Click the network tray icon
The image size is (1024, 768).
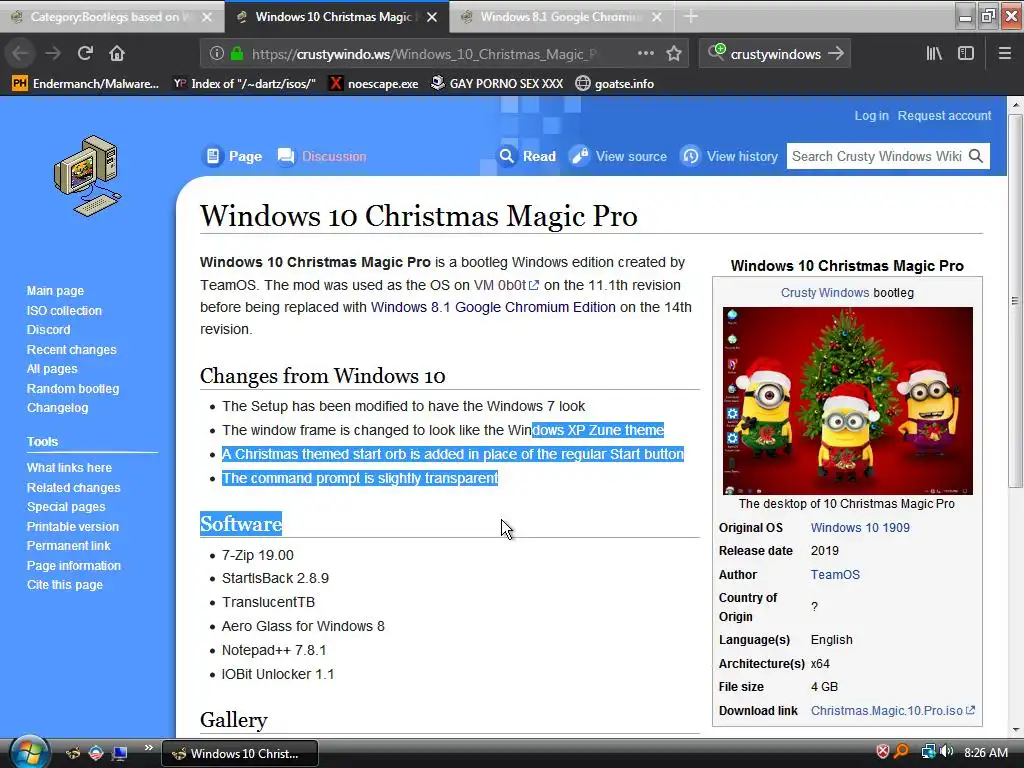(928, 752)
